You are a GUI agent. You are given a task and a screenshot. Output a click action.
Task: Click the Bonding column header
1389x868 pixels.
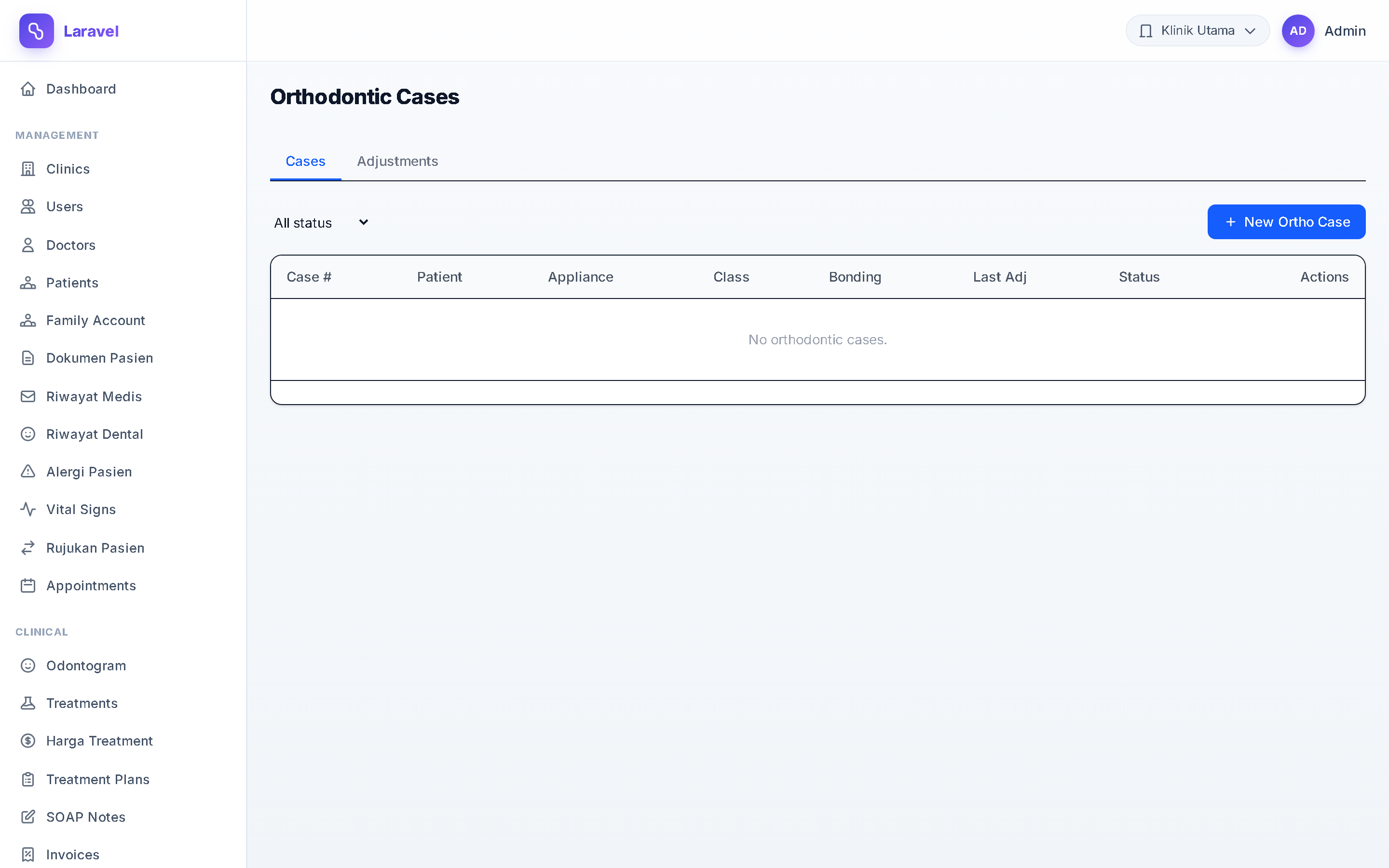click(855, 277)
